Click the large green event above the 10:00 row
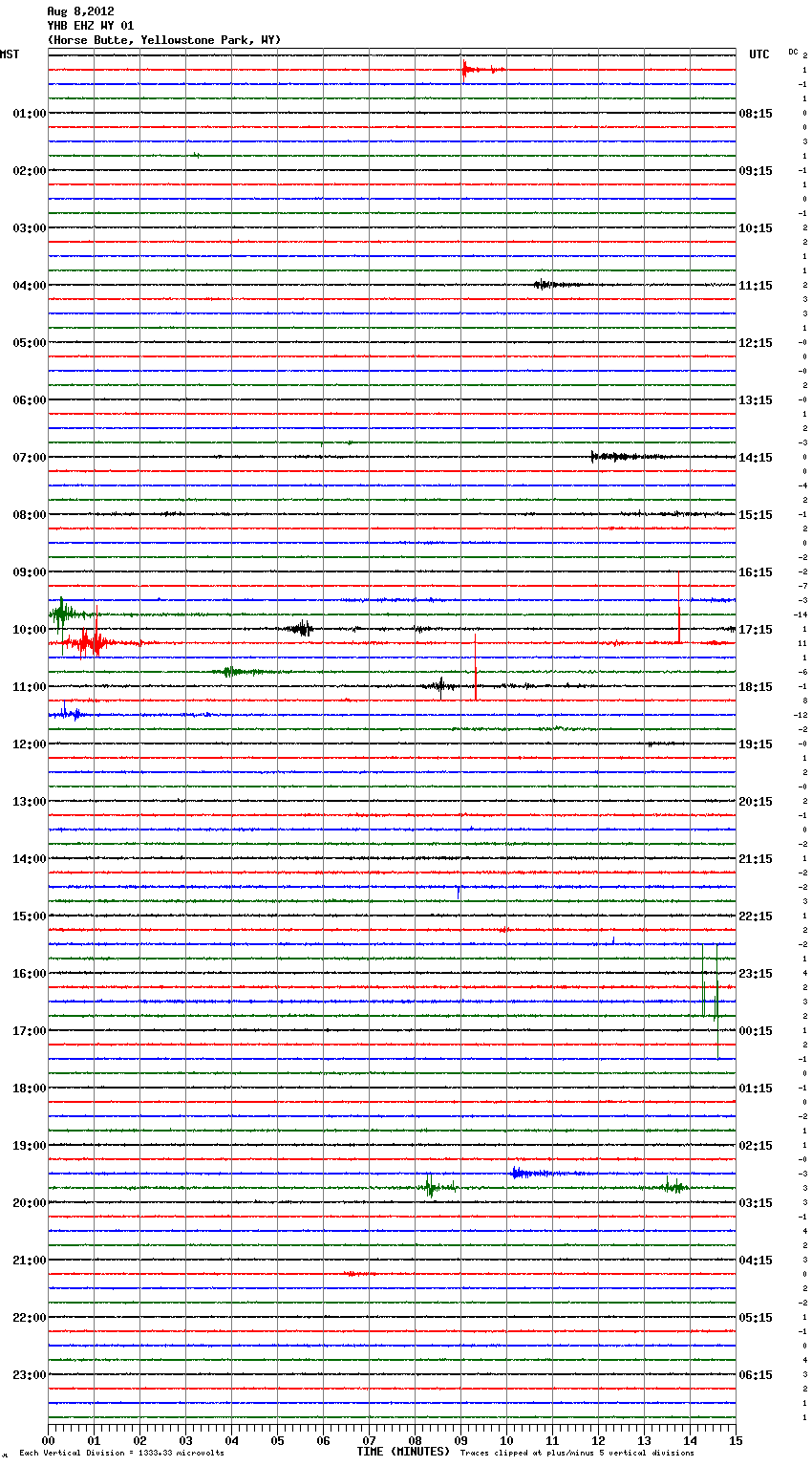The width and height of the screenshot is (812, 1466). (x=63, y=614)
